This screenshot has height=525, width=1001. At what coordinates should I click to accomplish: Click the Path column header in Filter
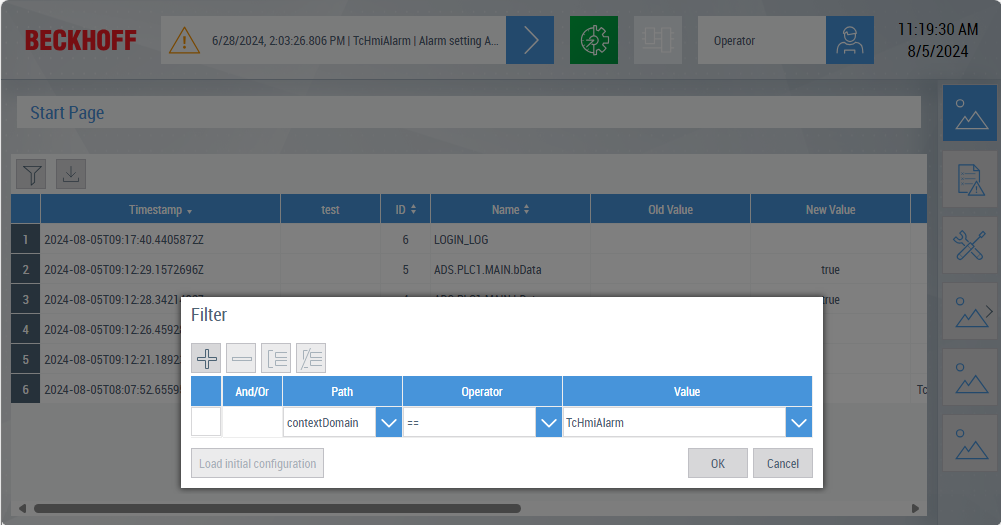pyautogui.click(x=342, y=392)
